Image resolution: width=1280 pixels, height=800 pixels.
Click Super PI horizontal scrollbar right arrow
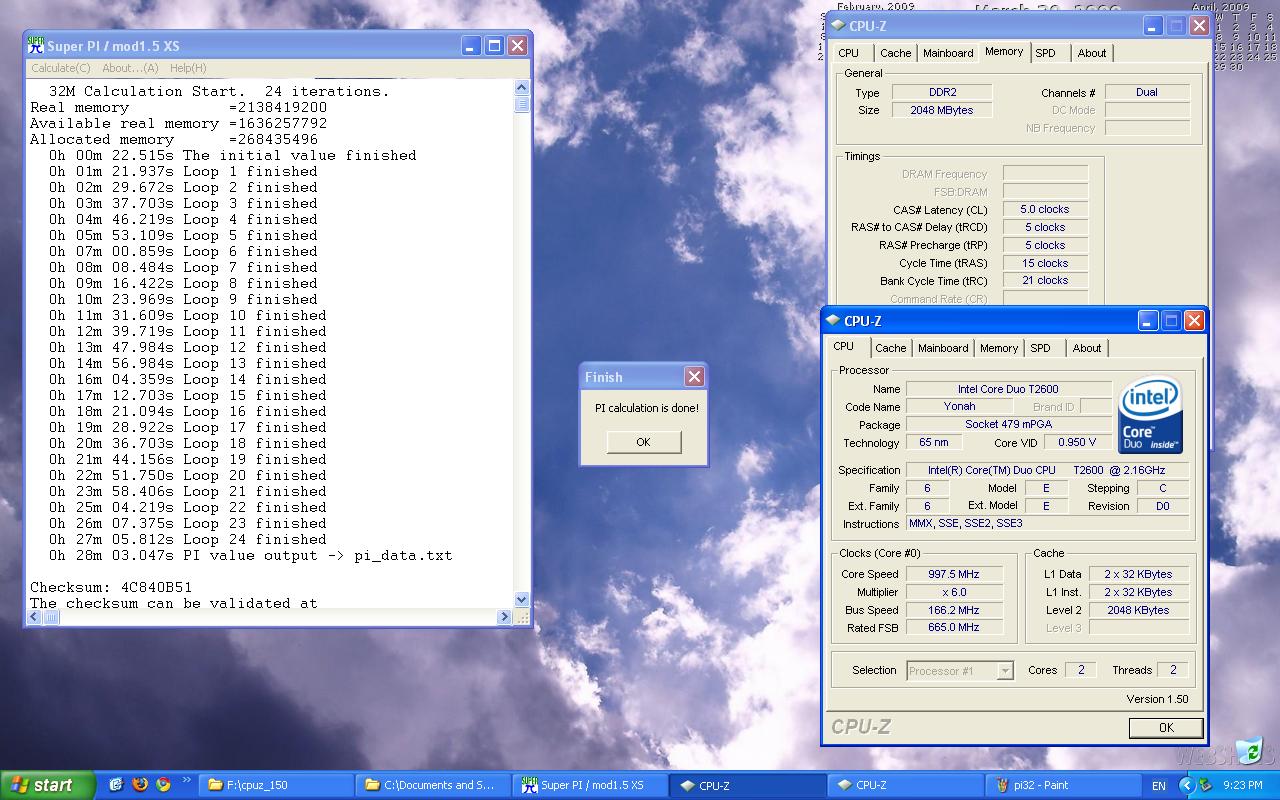pos(504,617)
